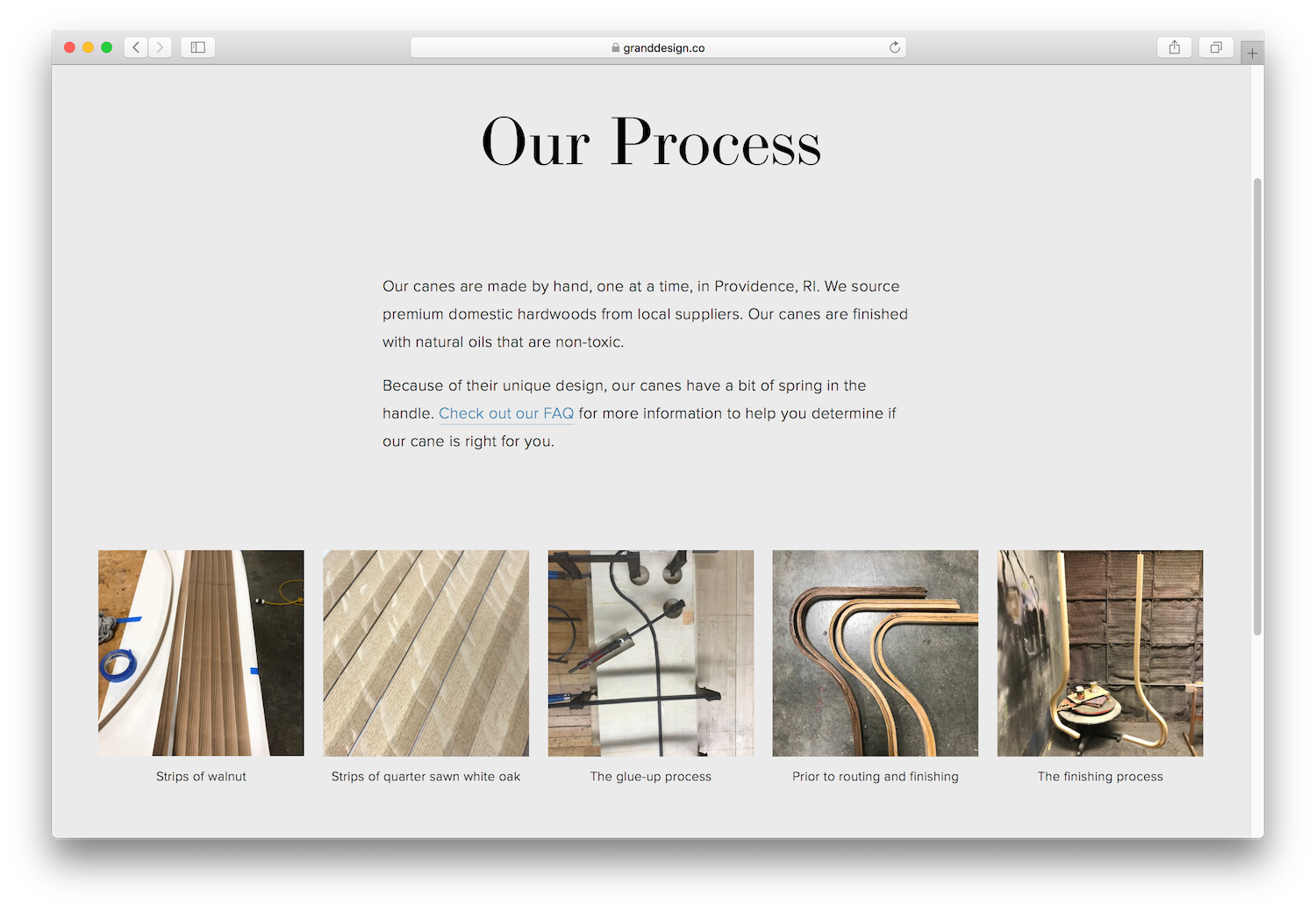Viewport: 1316px width, 912px height.
Task: Minimize the window with the yellow button
Action: tap(88, 47)
